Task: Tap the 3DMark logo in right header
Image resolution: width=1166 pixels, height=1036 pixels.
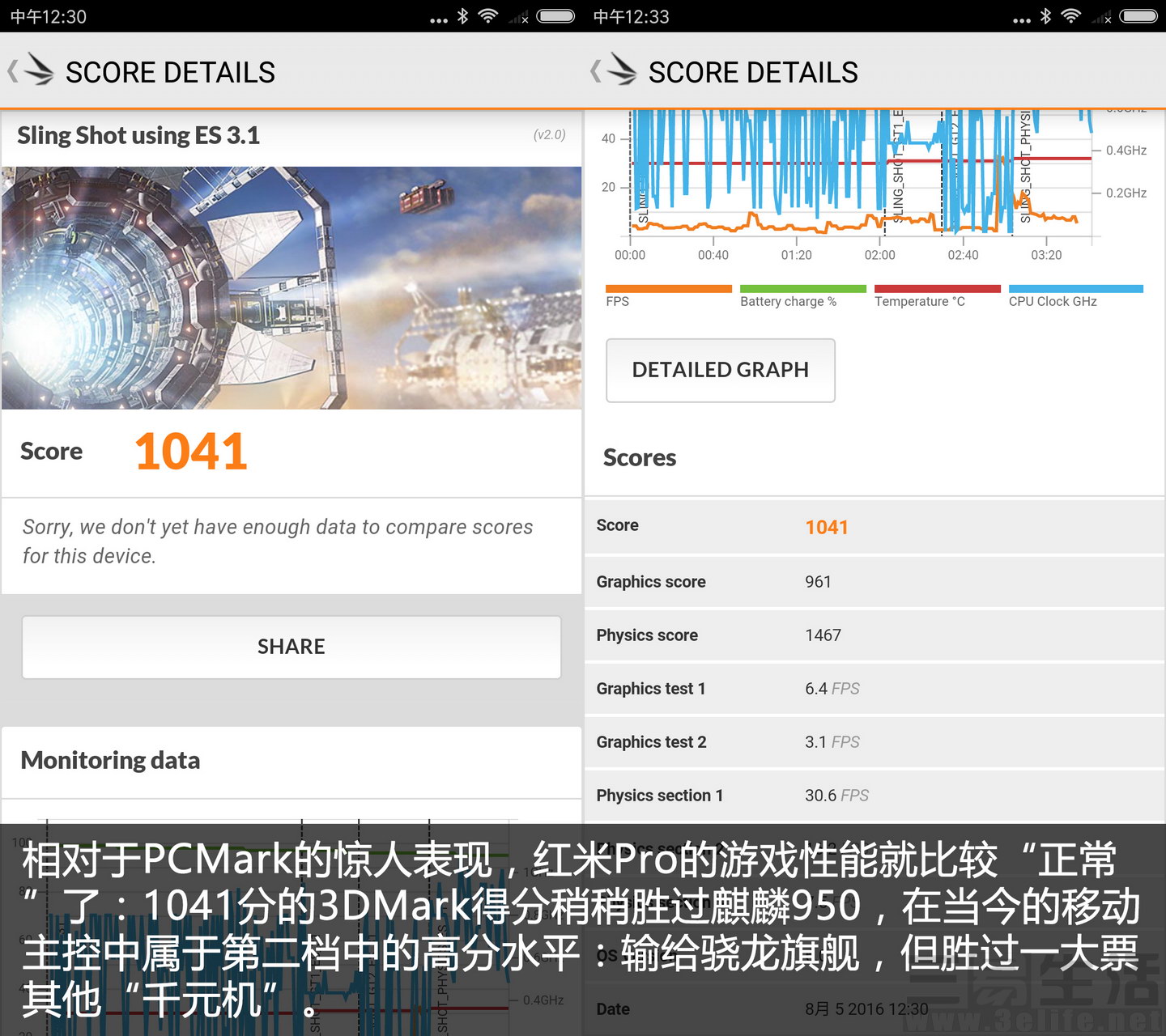Action: tap(622, 69)
